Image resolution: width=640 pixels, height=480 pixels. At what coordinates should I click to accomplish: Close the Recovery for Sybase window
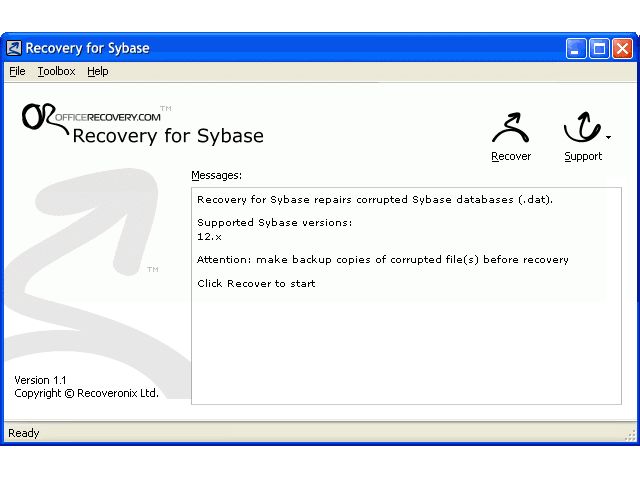[622, 49]
